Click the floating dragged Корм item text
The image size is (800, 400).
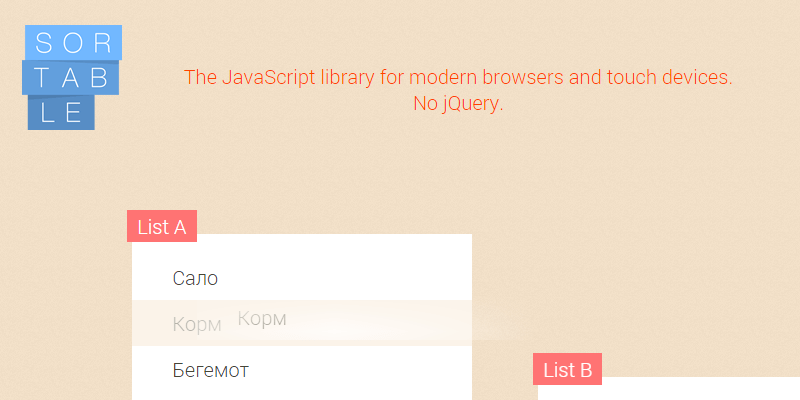pyautogui.click(x=262, y=319)
